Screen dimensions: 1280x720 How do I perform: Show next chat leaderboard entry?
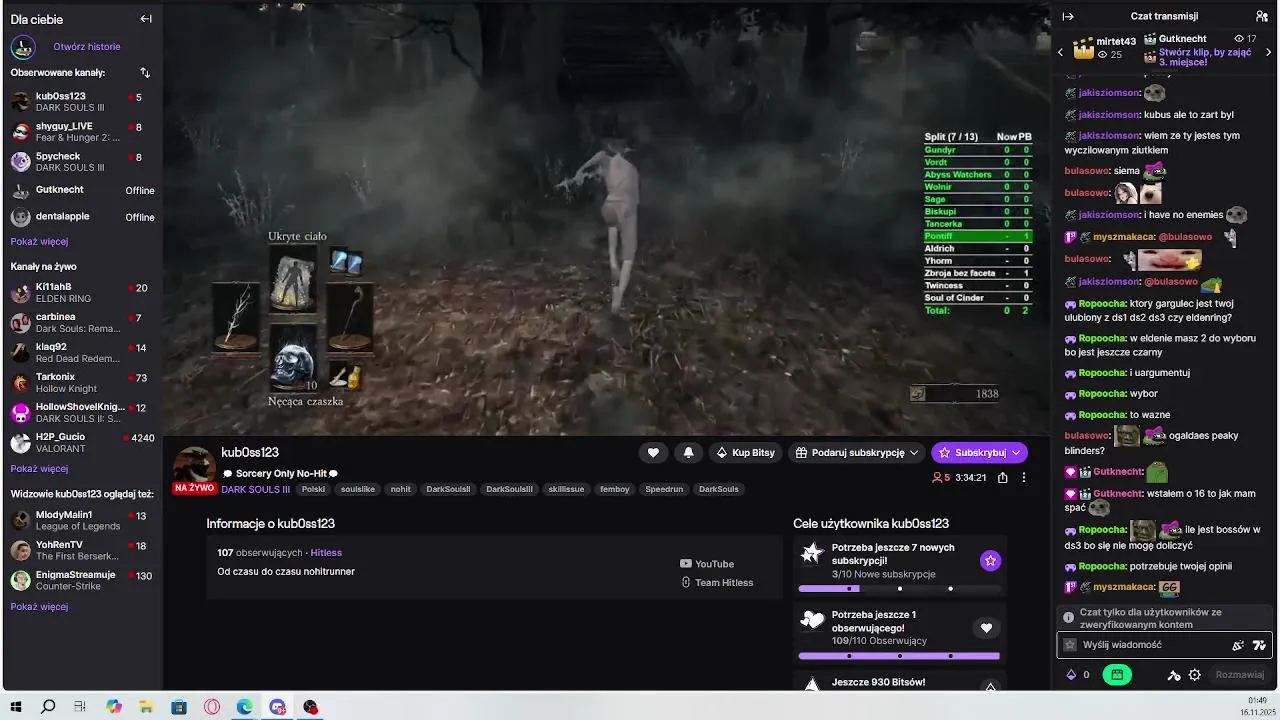(x=1269, y=52)
